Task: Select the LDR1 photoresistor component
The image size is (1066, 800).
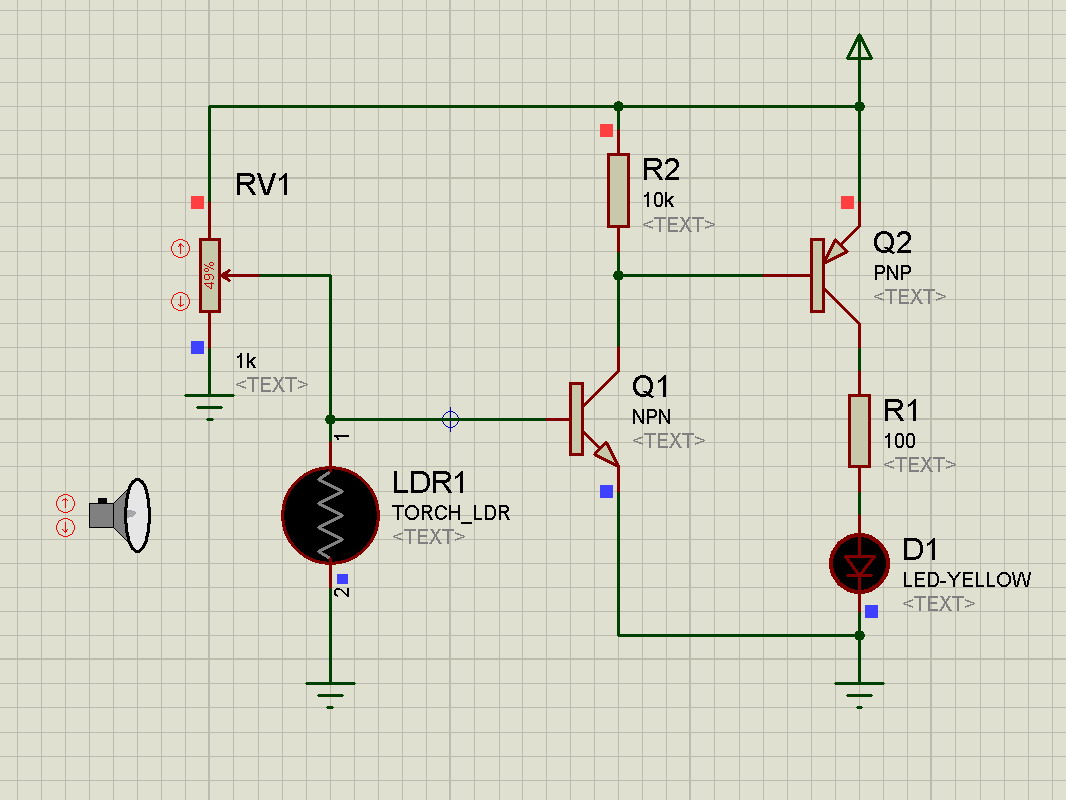Action: pos(330,515)
